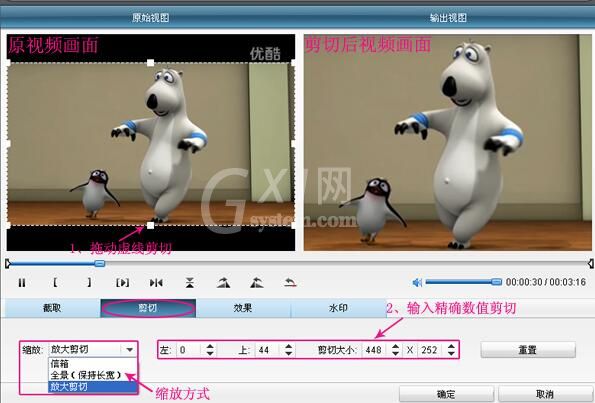
Task: Select 全景(保持长宽) option
Action: (92, 375)
